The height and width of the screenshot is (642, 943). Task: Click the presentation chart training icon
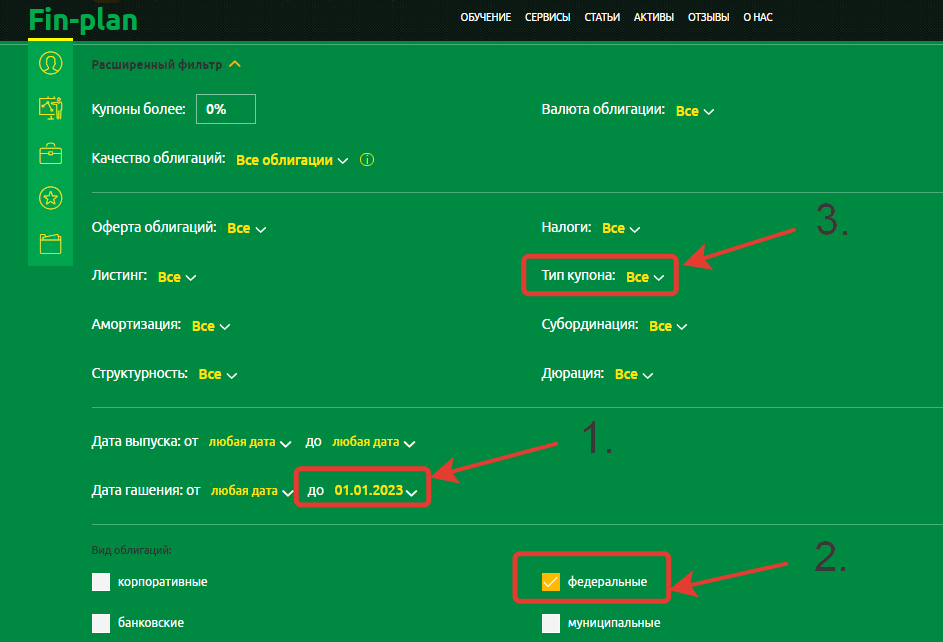tap(50, 107)
